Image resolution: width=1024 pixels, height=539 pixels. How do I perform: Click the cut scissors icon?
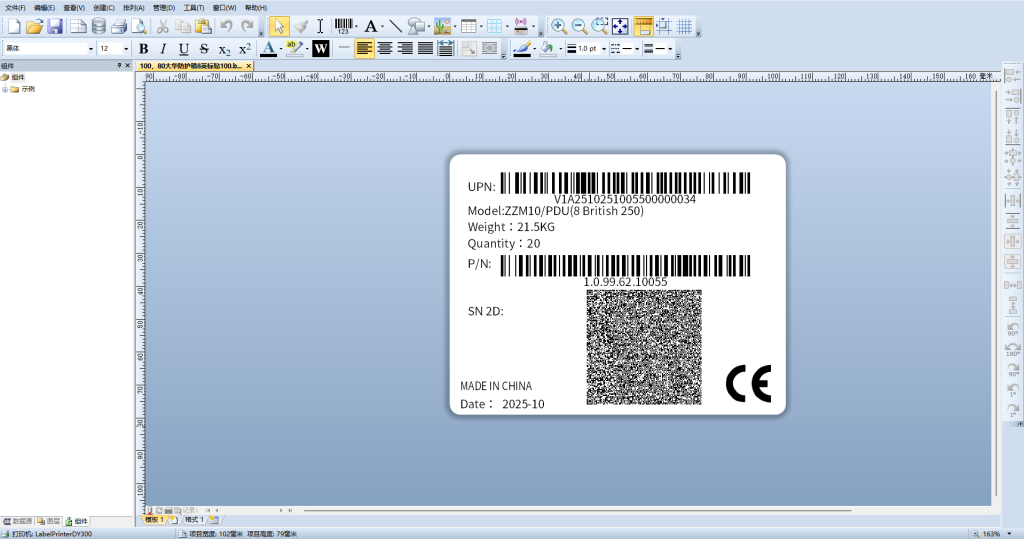tap(163, 26)
